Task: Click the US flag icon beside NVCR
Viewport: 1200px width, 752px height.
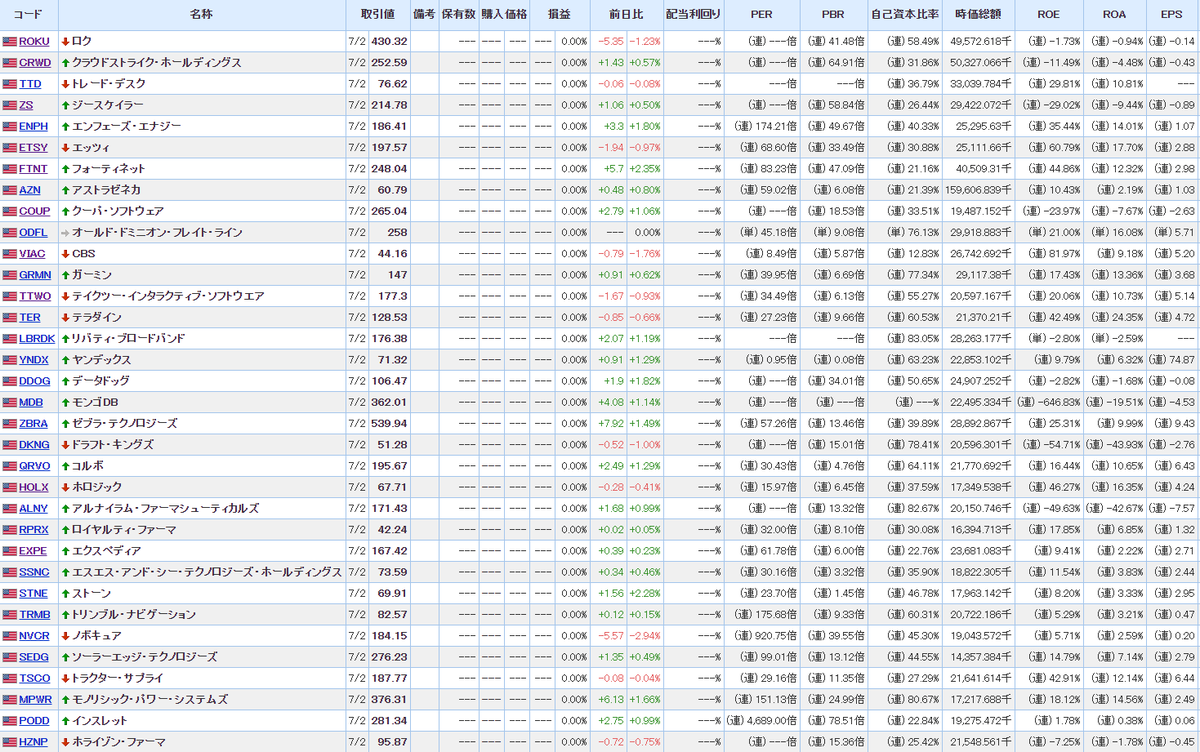Action: pyautogui.click(x=10, y=636)
